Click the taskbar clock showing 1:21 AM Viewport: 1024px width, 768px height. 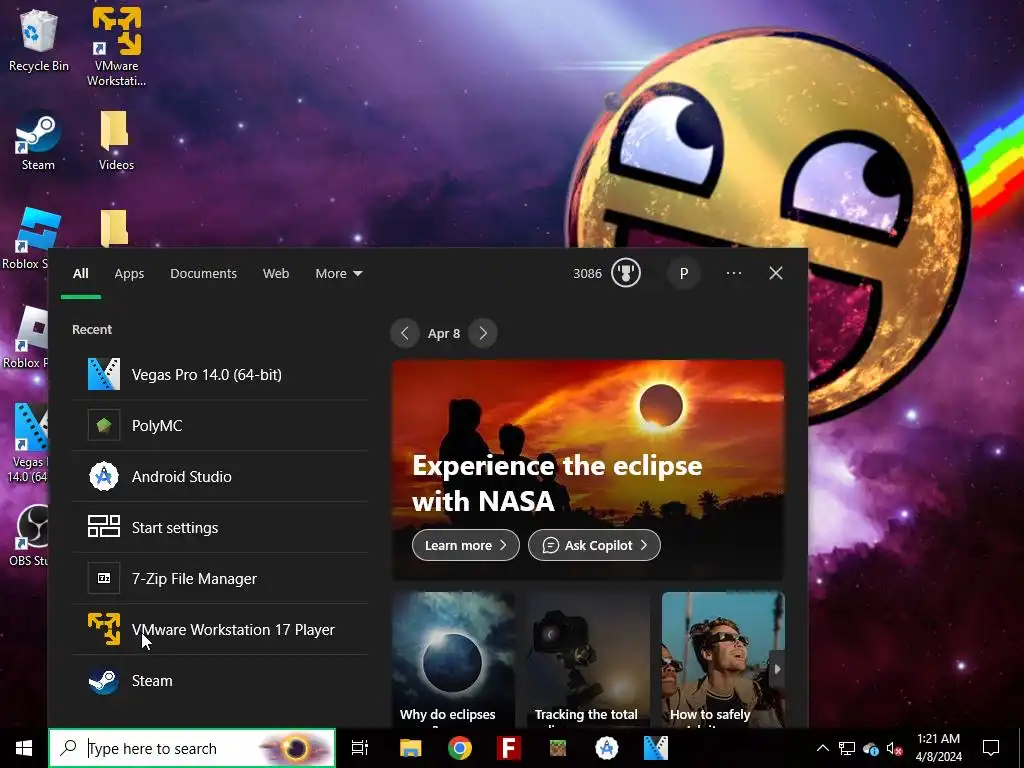938,748
